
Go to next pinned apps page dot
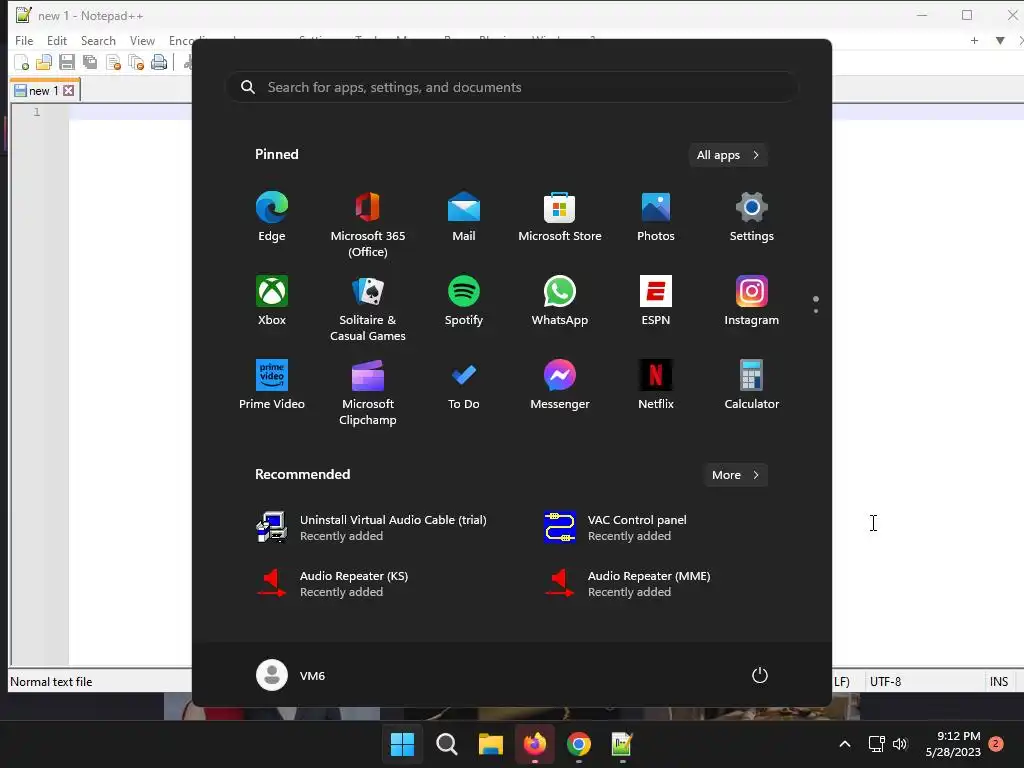816,311
